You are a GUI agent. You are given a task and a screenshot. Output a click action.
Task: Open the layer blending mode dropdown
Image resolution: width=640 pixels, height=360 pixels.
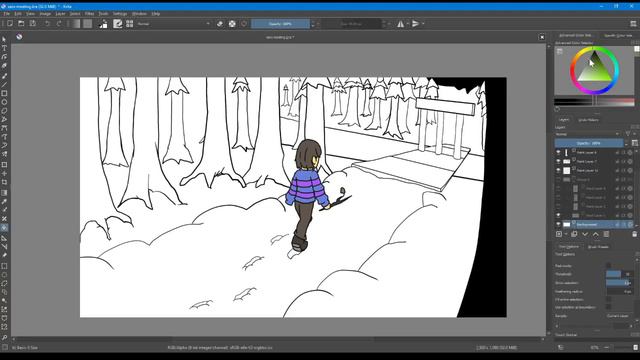tap(587, 134)
